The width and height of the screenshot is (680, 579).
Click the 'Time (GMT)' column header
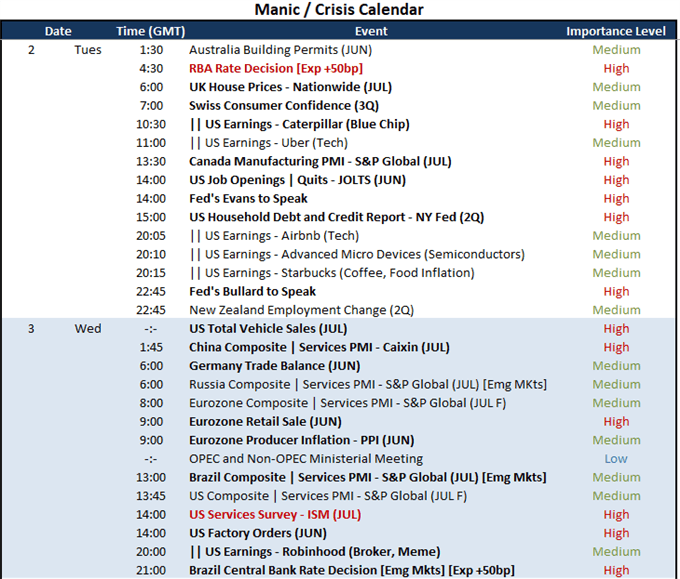click(150, 31)
